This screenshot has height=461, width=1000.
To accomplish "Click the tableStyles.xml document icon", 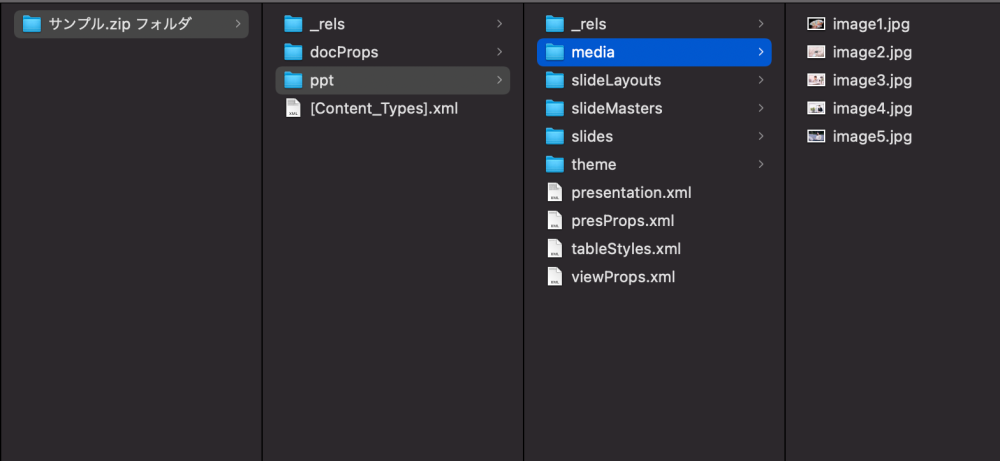I will [x=555, y=248].
